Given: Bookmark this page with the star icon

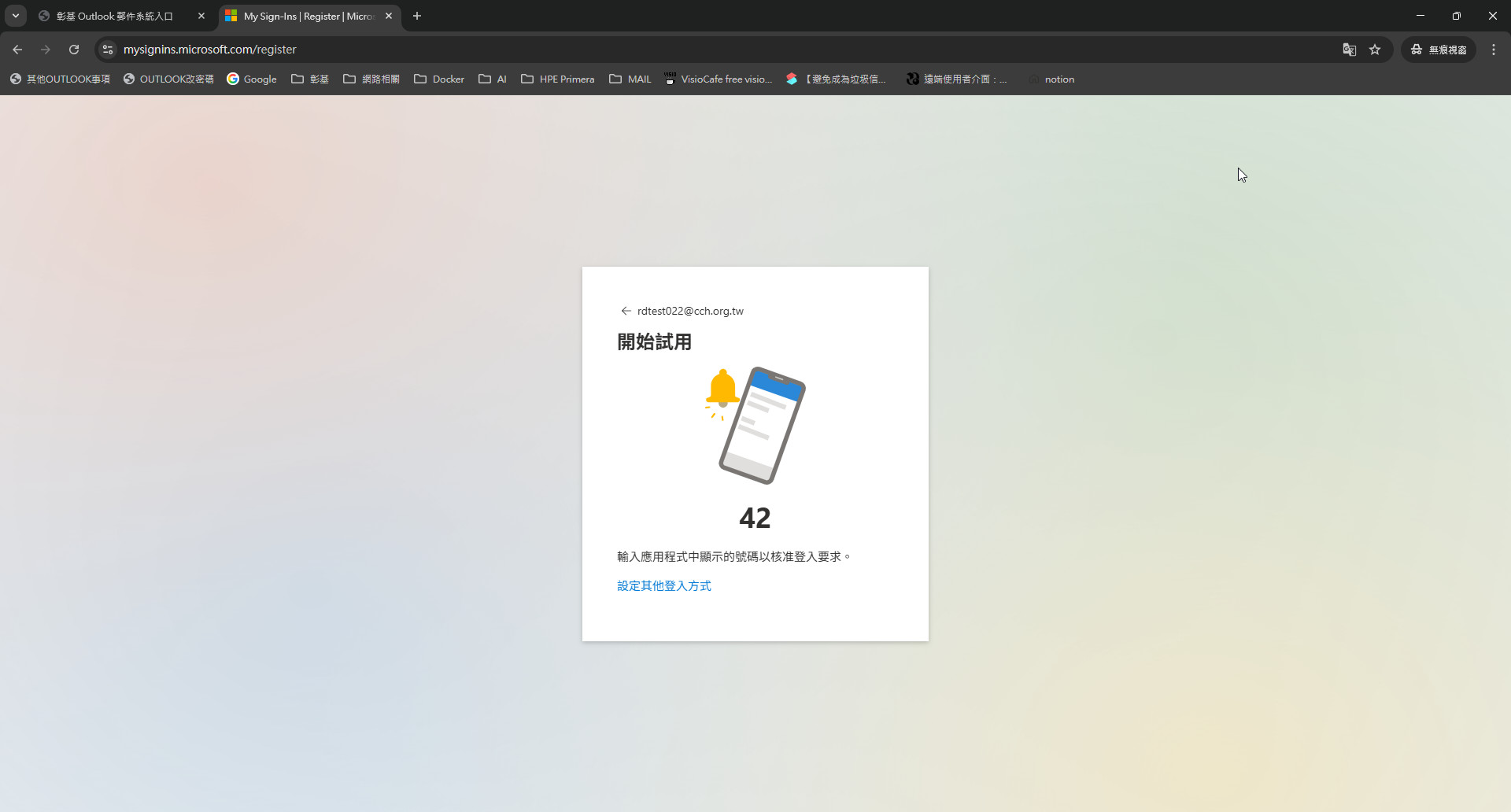Looking at the screenshot, I should [1375, 50].
